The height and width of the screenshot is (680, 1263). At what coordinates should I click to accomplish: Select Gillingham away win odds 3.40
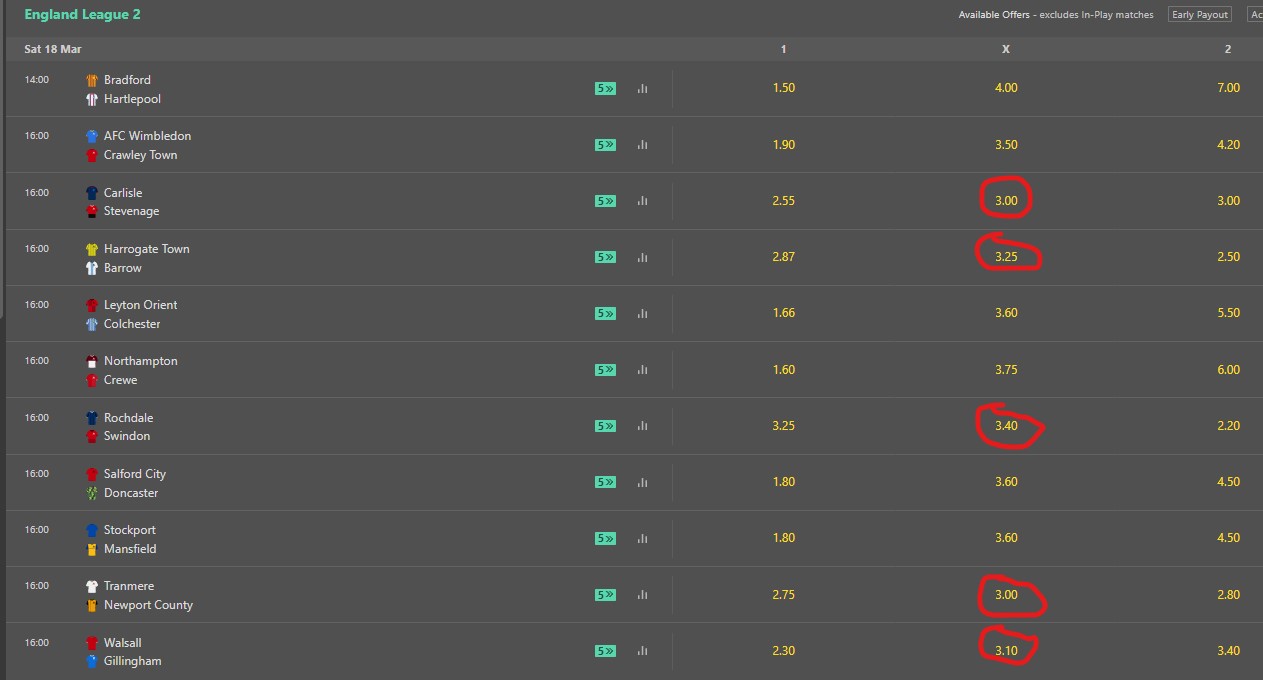[x=1228, y=651]
